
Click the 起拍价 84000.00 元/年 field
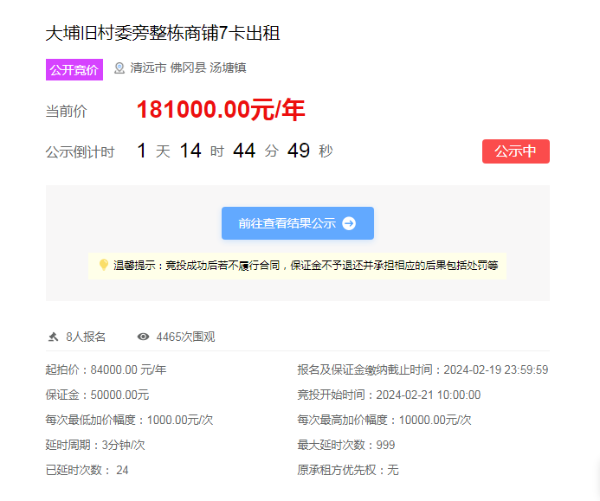click(x=106, y=369)
